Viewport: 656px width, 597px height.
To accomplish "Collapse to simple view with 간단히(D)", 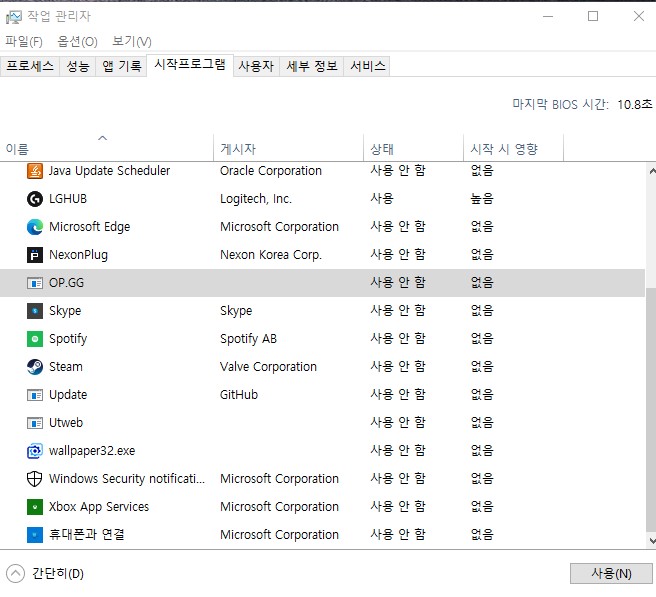I will [45, 574].
